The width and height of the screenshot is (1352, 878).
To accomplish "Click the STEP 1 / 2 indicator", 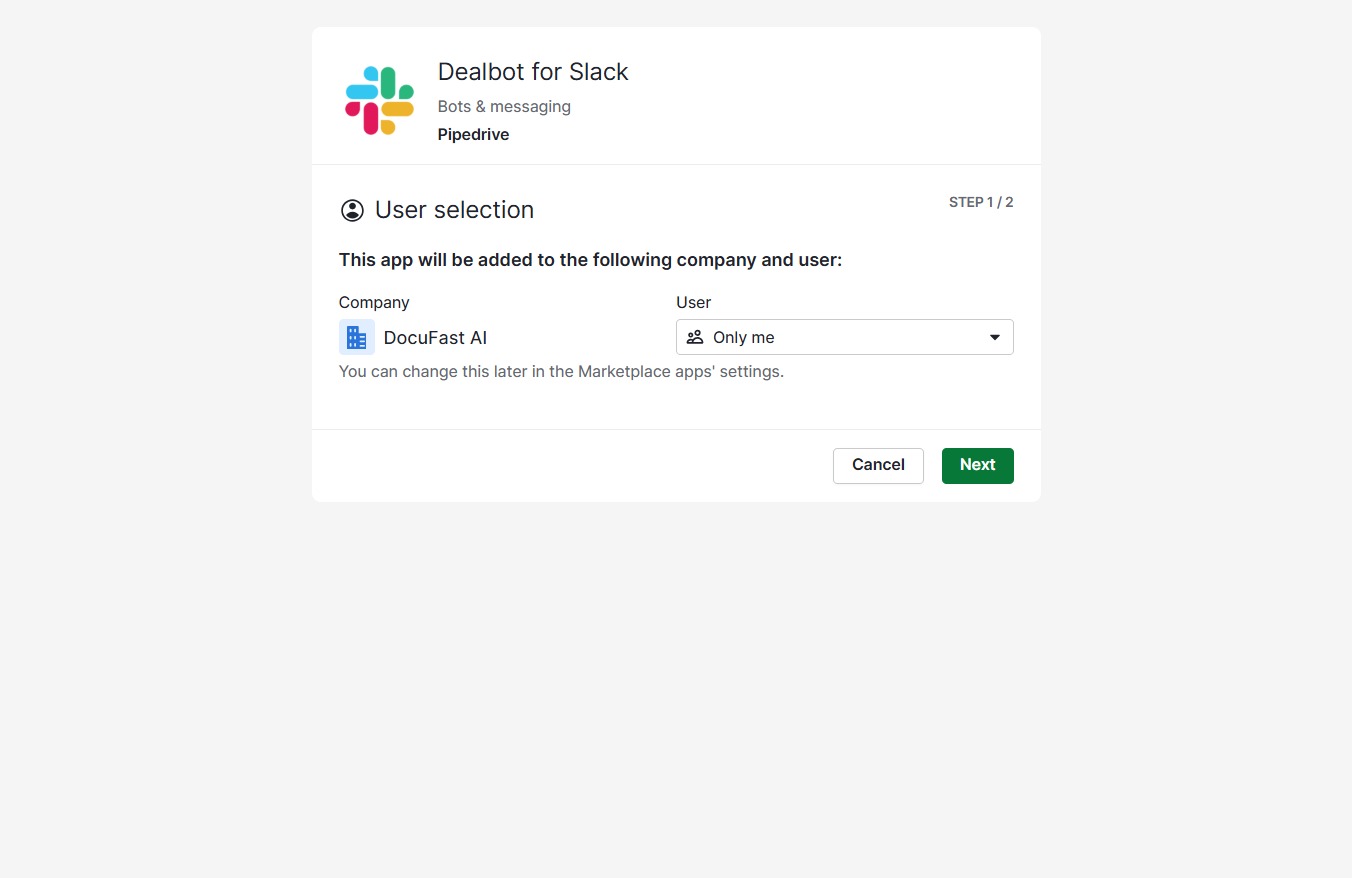I will coord(981,202).
